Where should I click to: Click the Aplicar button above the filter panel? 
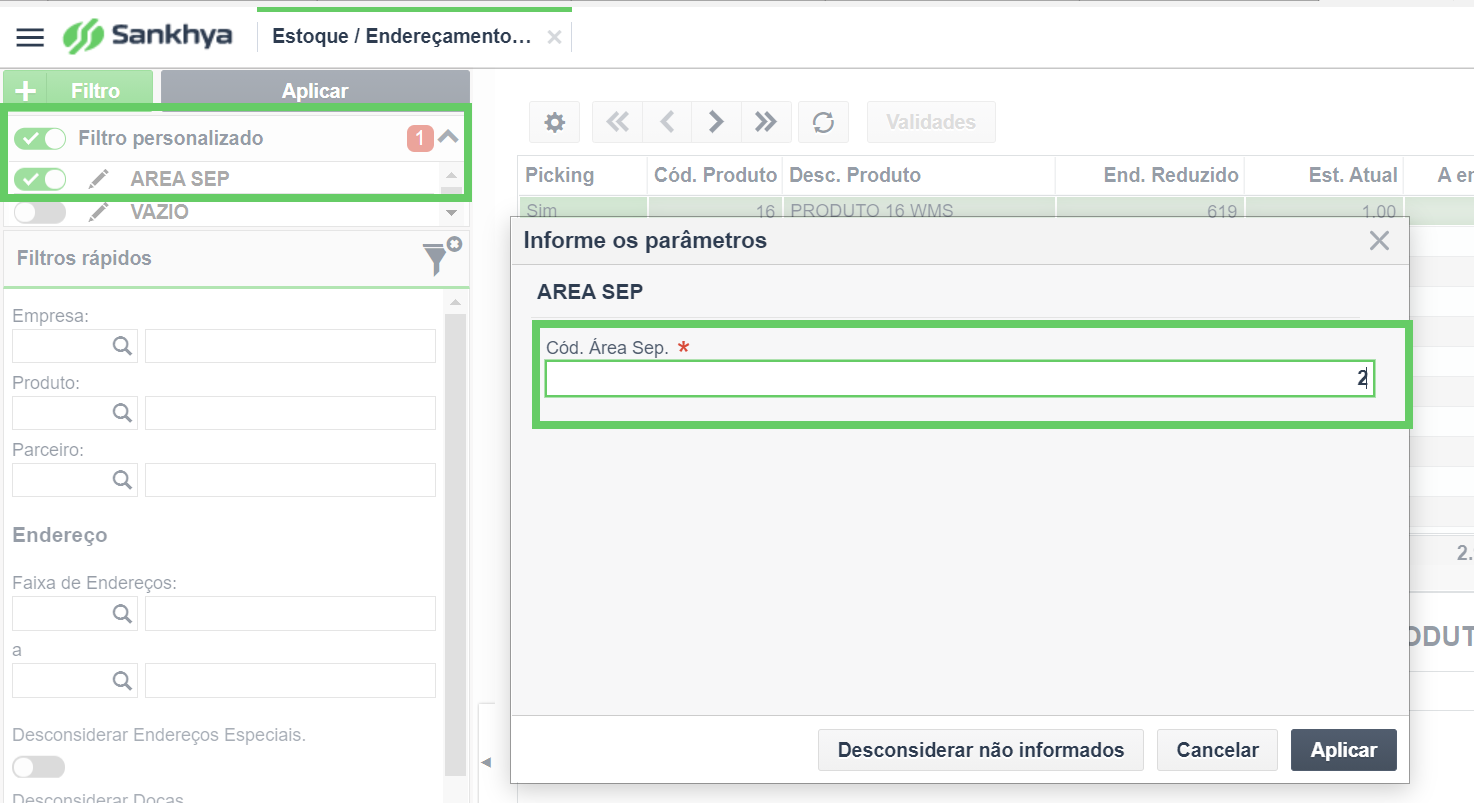click(x=315, y=90)
